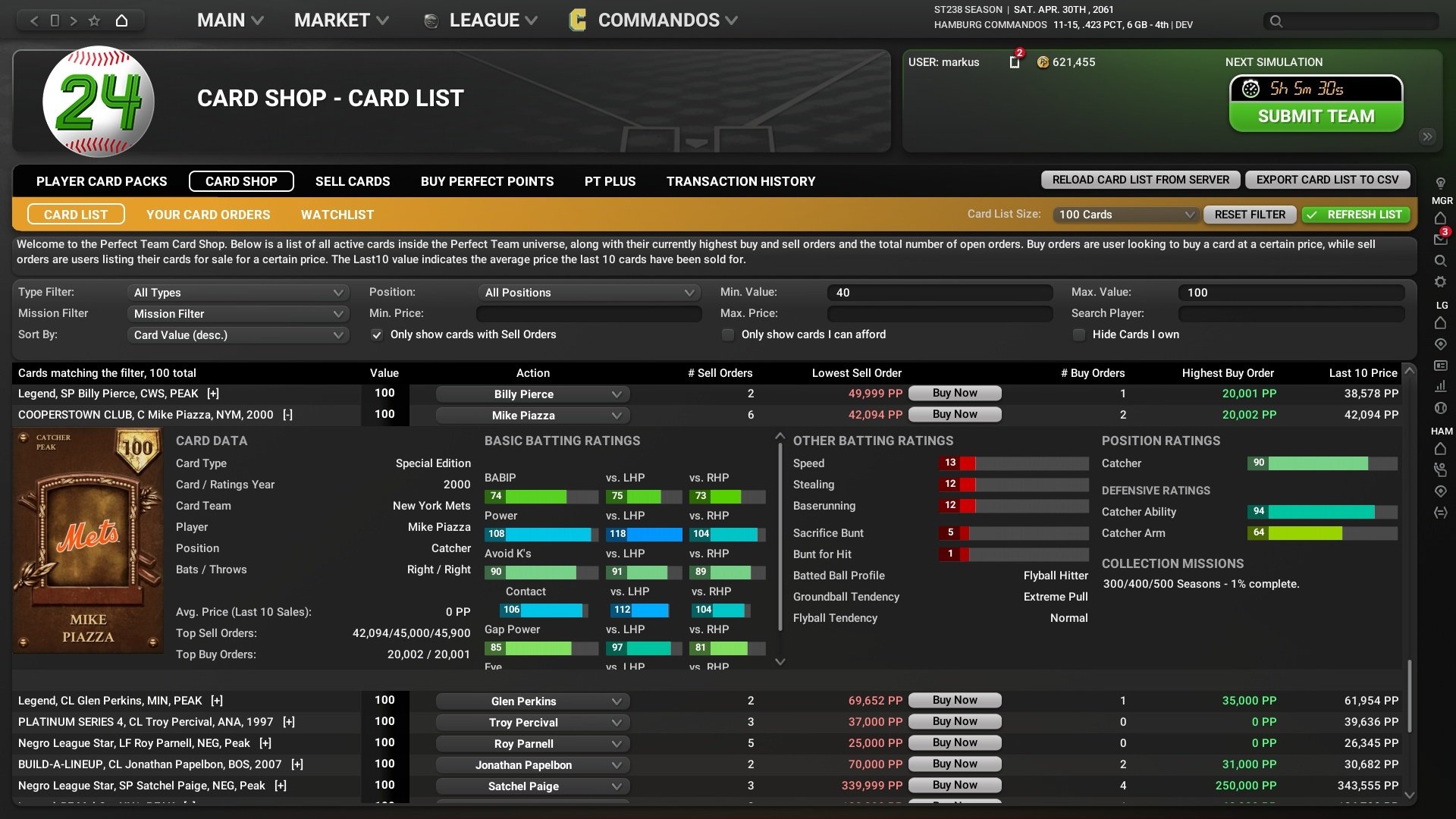Click the notification bell icon
Image resolution: width=1456 pixels, height=819 pixels.
click(1012, 62)
